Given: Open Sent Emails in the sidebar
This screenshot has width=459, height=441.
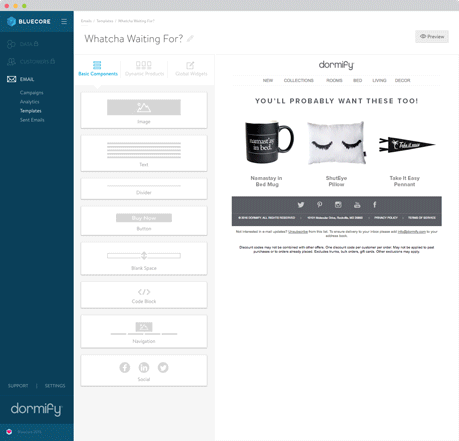Looking at the screenshot, I should click(32, 120).
